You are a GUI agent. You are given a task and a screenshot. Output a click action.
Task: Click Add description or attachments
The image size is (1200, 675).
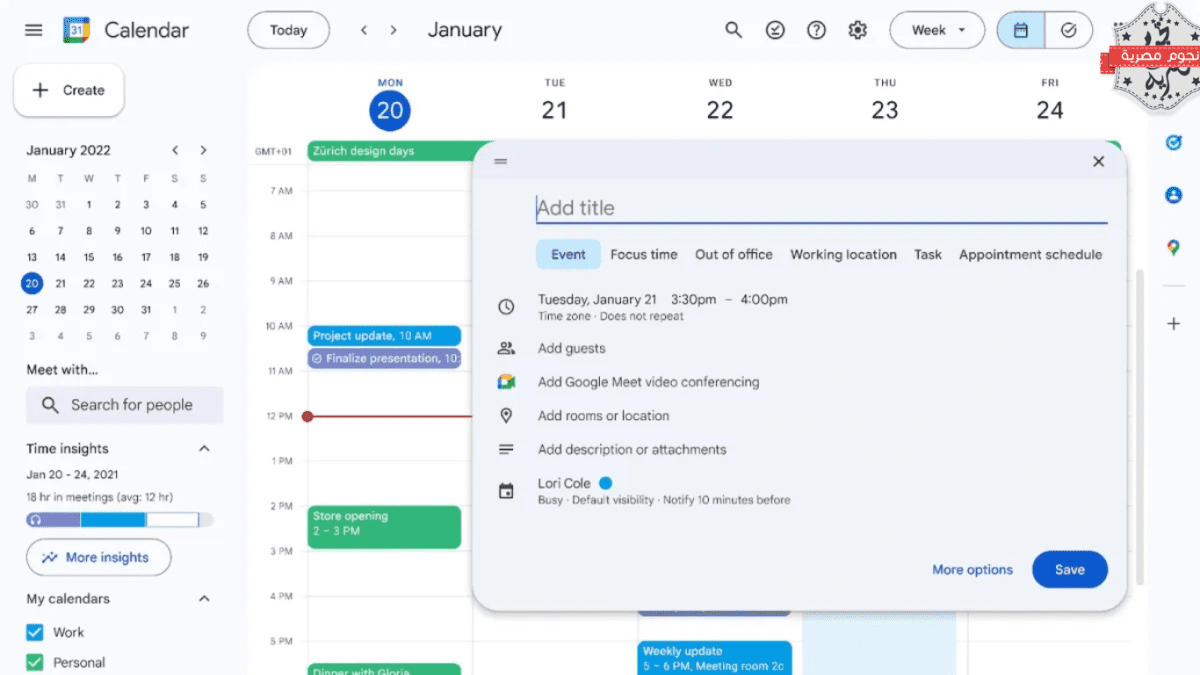pyautogui.click(x=632, y=449)
